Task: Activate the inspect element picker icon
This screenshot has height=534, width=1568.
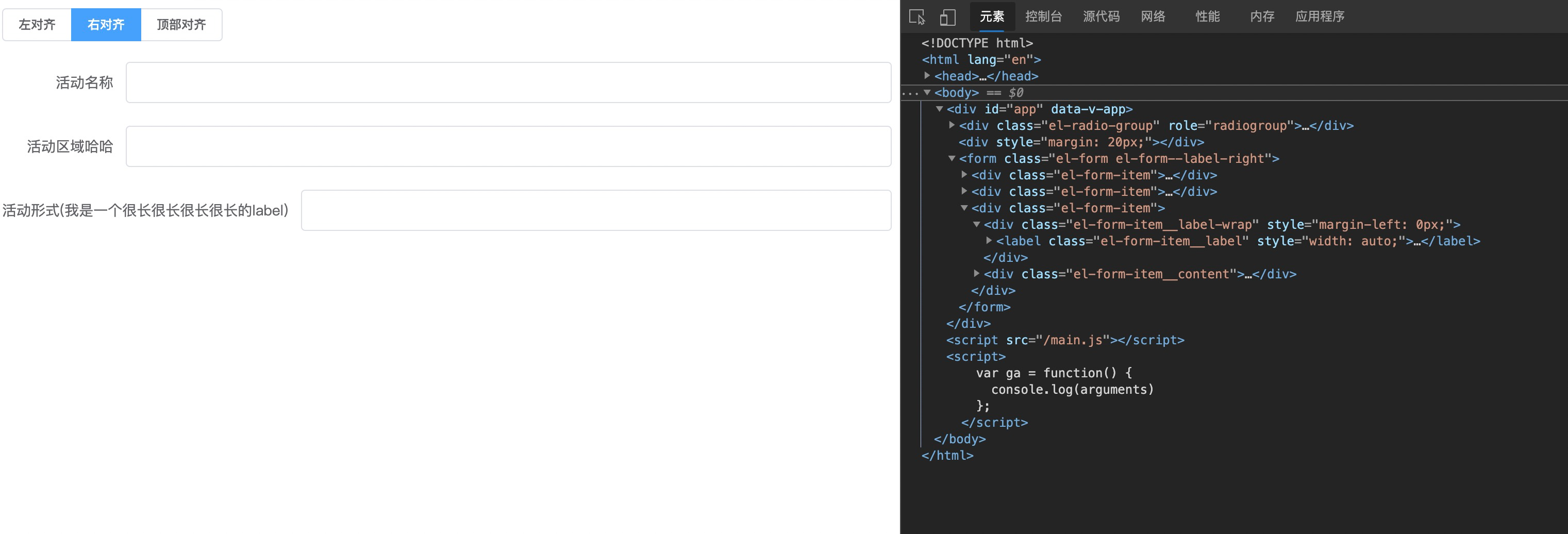Action: pos(916,17)
